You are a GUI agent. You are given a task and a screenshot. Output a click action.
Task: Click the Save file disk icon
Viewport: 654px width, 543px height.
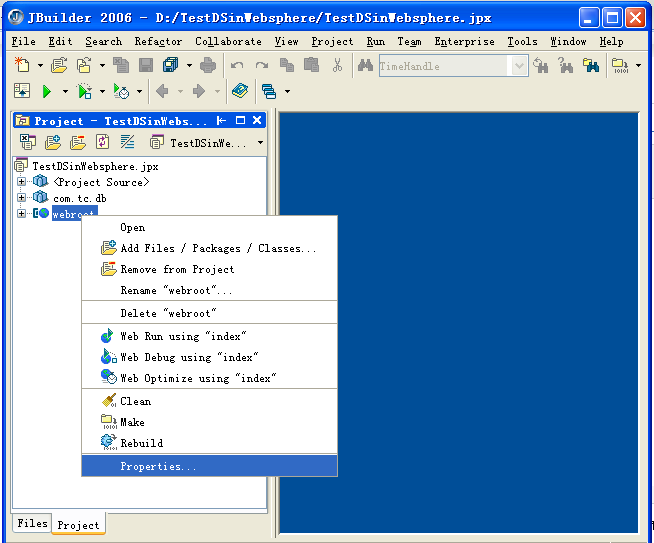tap(146, 65)
